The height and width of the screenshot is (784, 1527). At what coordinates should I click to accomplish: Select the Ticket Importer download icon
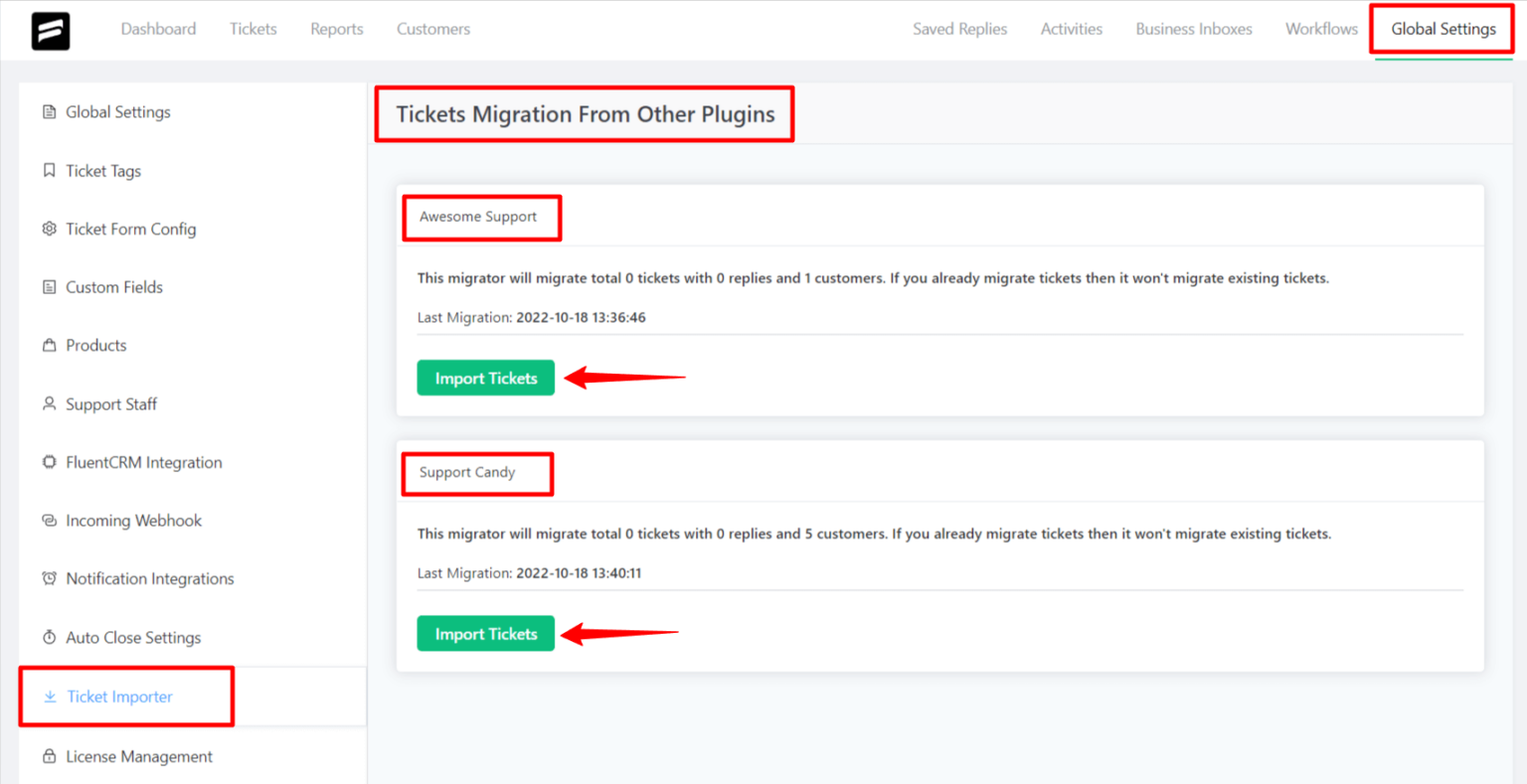(x=48, y=697)
